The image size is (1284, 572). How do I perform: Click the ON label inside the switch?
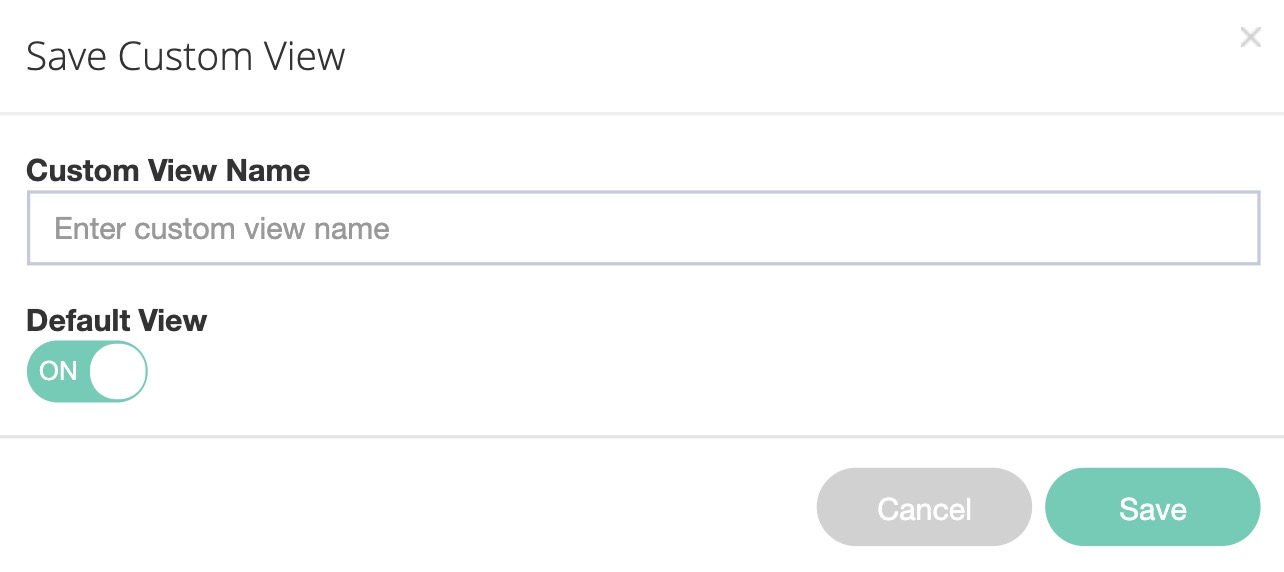pos(58,371)
